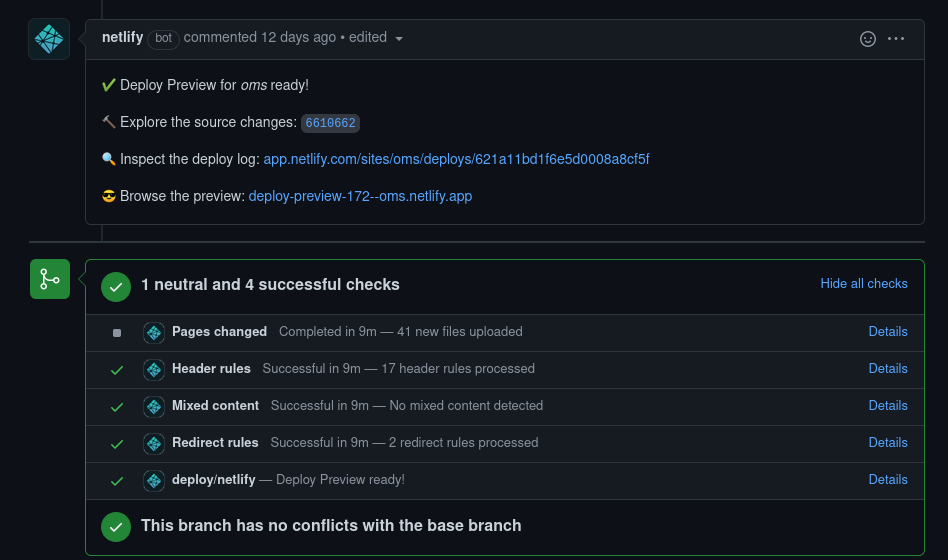Screen dimensions: 948x560
Task: Click the green checkmark for Header rules
Action: pos(117,370)
